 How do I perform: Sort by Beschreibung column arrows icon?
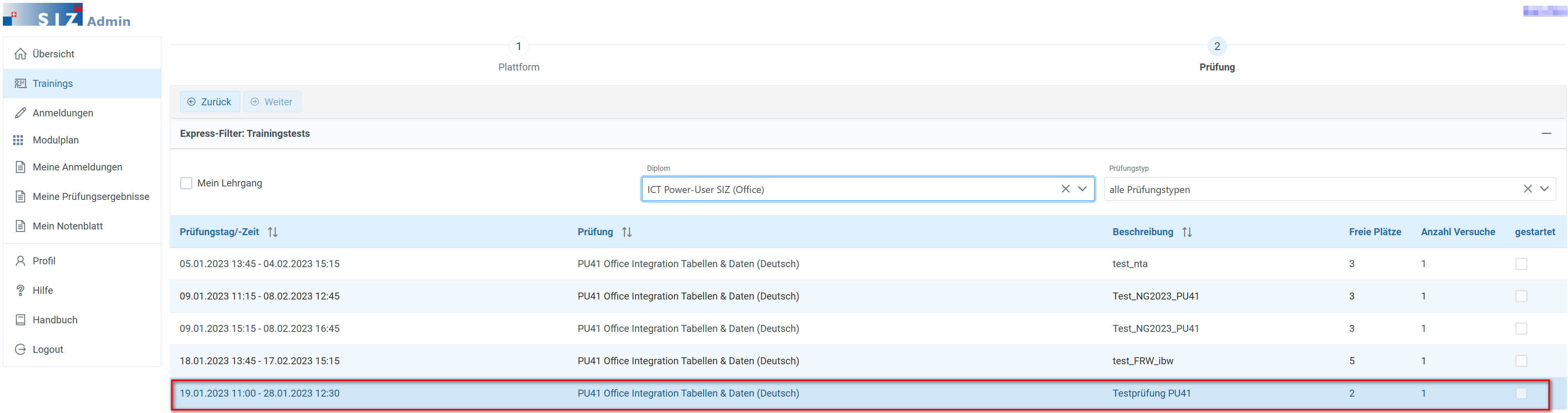[1187, 232]
